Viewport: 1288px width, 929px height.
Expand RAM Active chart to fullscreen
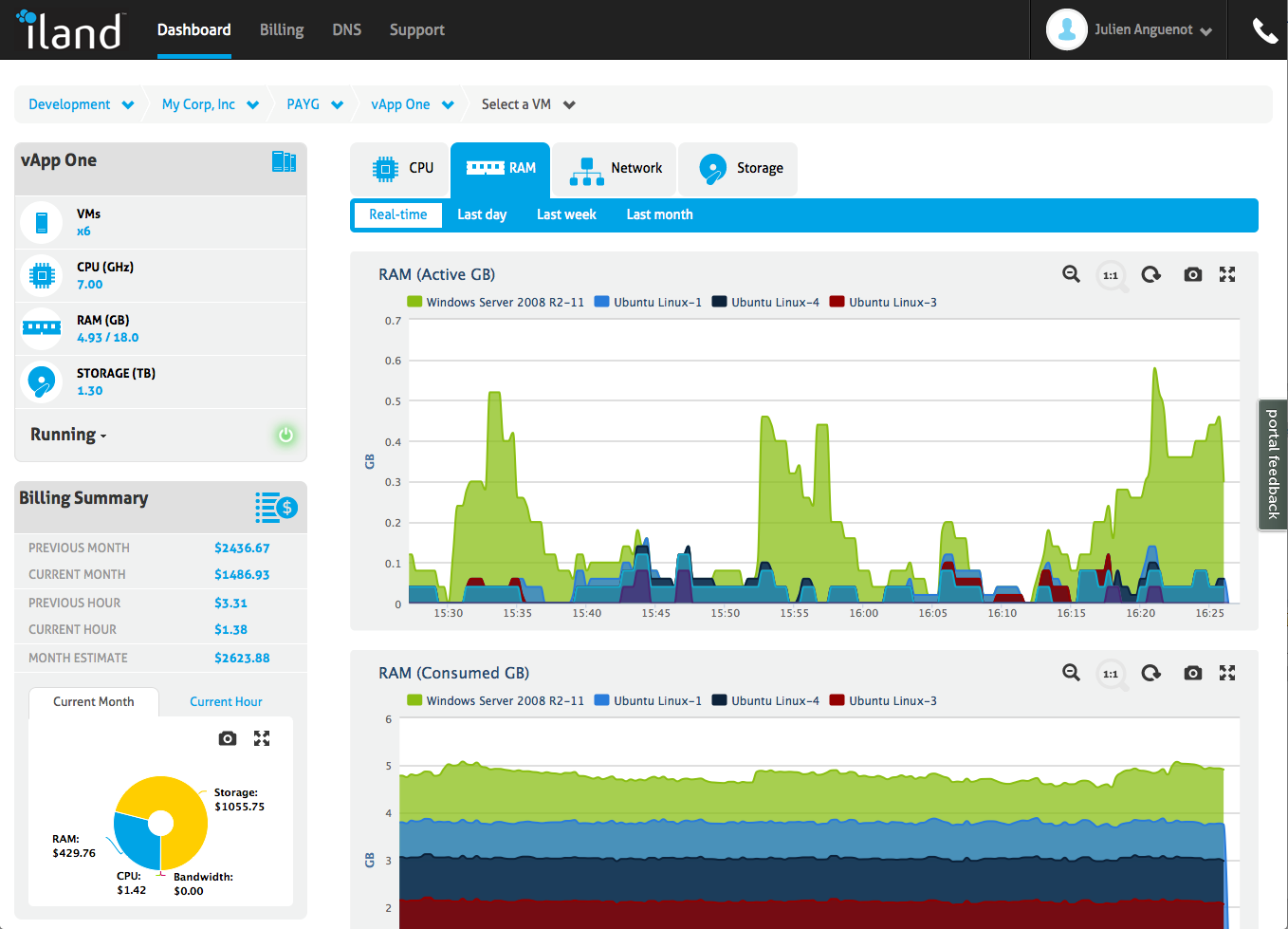point(1227,274)
